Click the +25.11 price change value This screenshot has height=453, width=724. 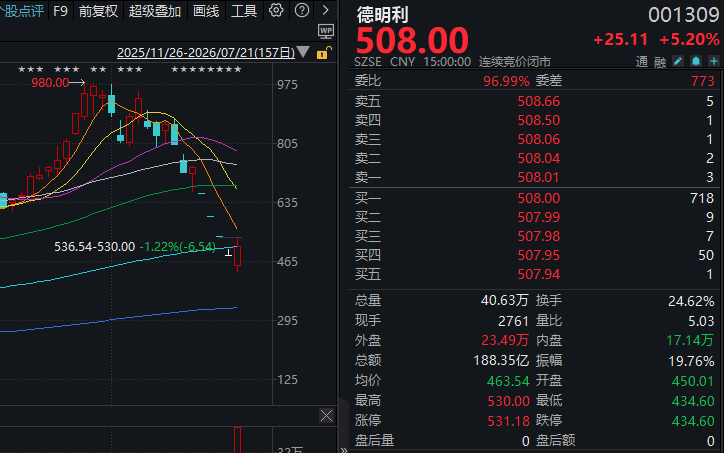(x=621, y=40)
